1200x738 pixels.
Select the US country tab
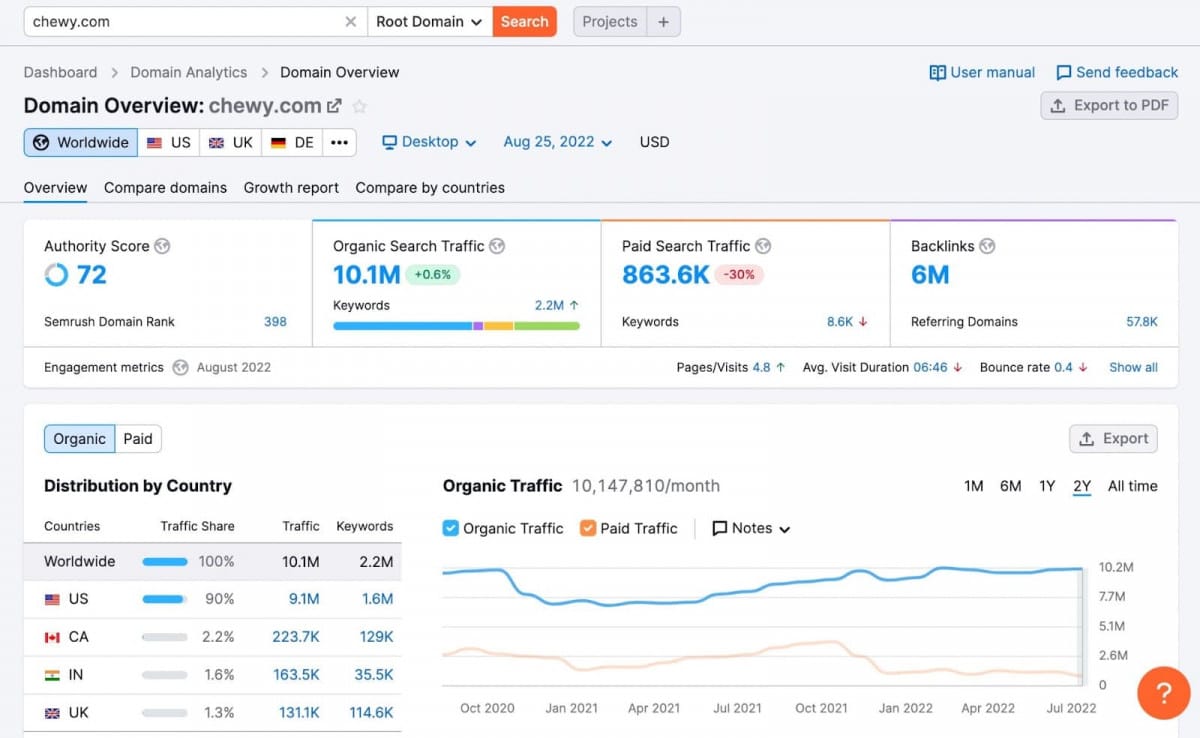(x=168, y=142)
